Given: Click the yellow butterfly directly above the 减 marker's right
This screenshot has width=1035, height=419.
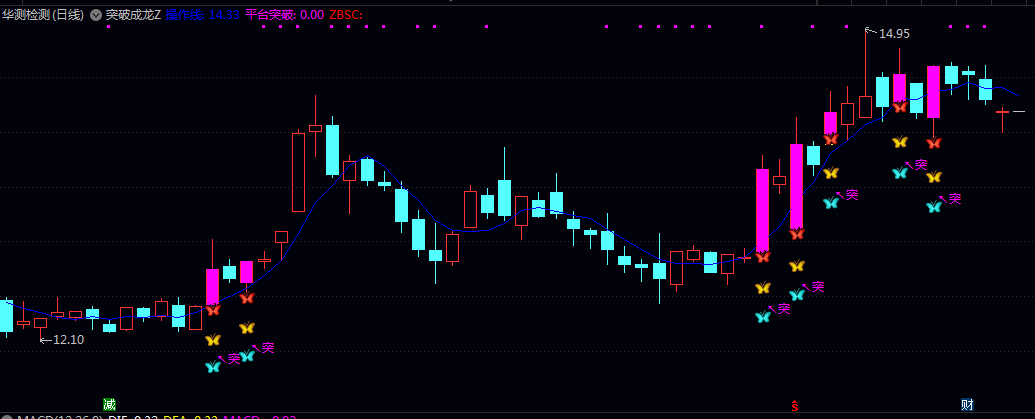Looking at the screenshot, I should (x=213, y=340).
